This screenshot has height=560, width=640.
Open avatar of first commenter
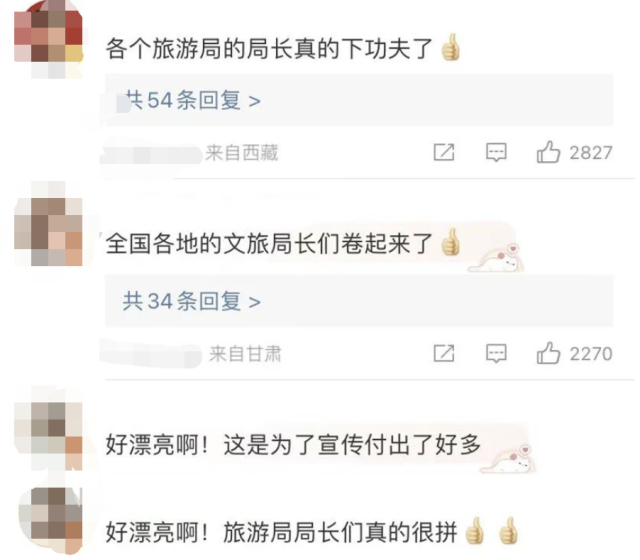(49, 40)
